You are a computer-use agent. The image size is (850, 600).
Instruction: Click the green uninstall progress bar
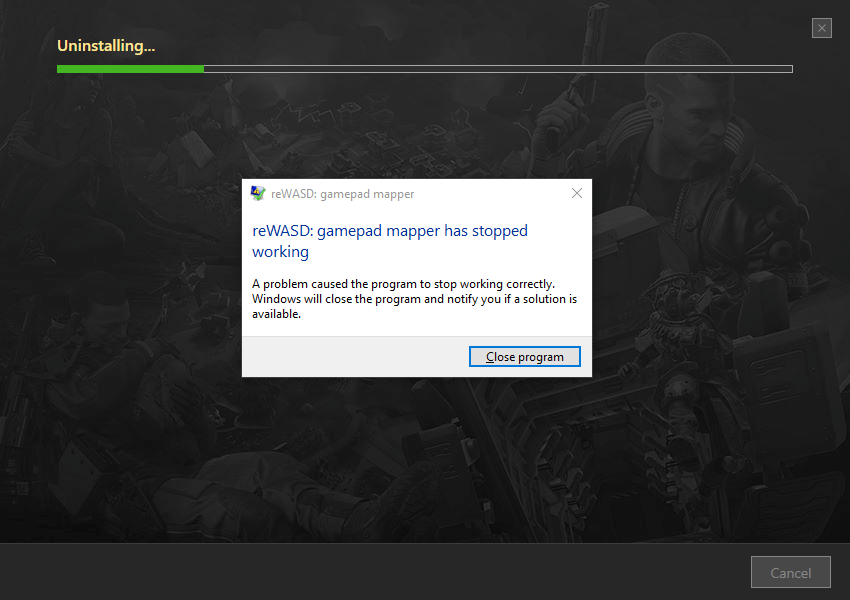424,69
